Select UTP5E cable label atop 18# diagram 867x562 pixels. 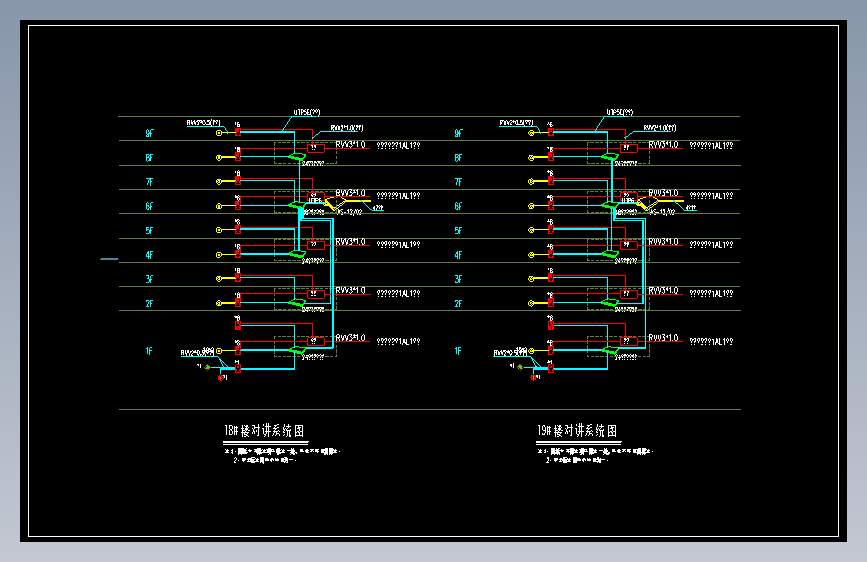307,112
